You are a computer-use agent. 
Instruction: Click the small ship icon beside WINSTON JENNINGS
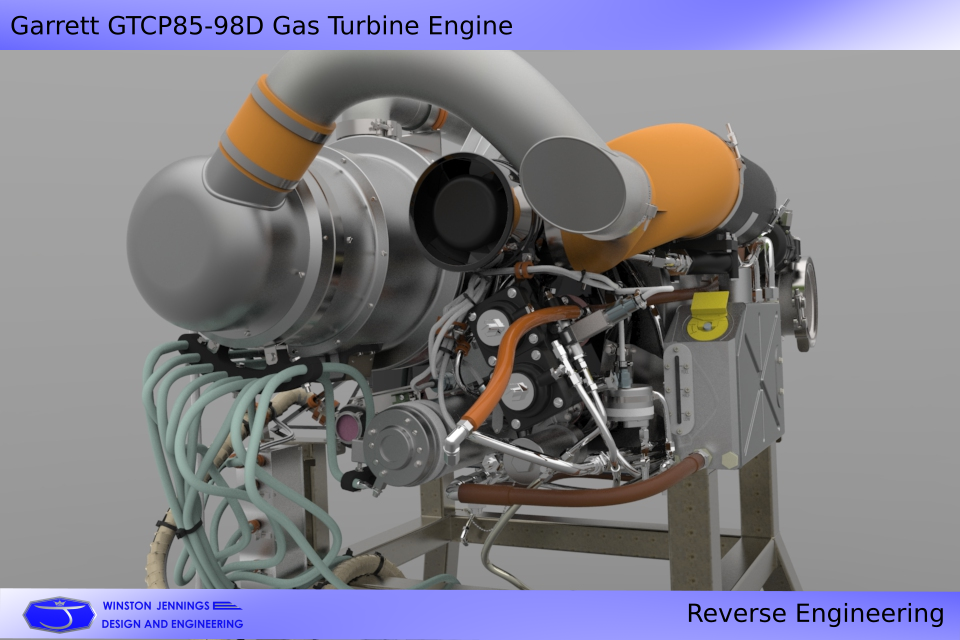(227, 606)
